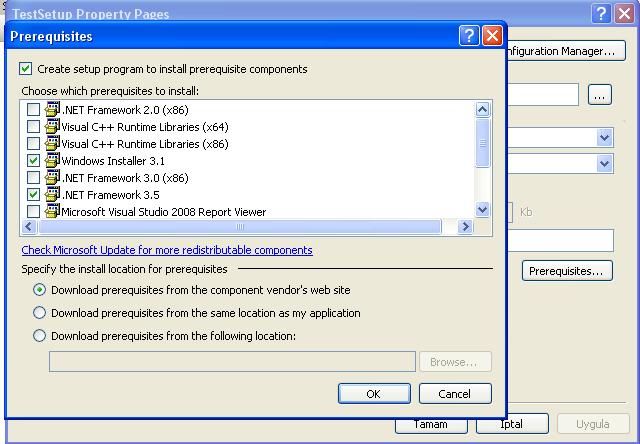Select 'Microsoft Visual Studio 2008 Report Viewer' entry text
The height and width of the screenshot is (444, 640).
point(164,212)
